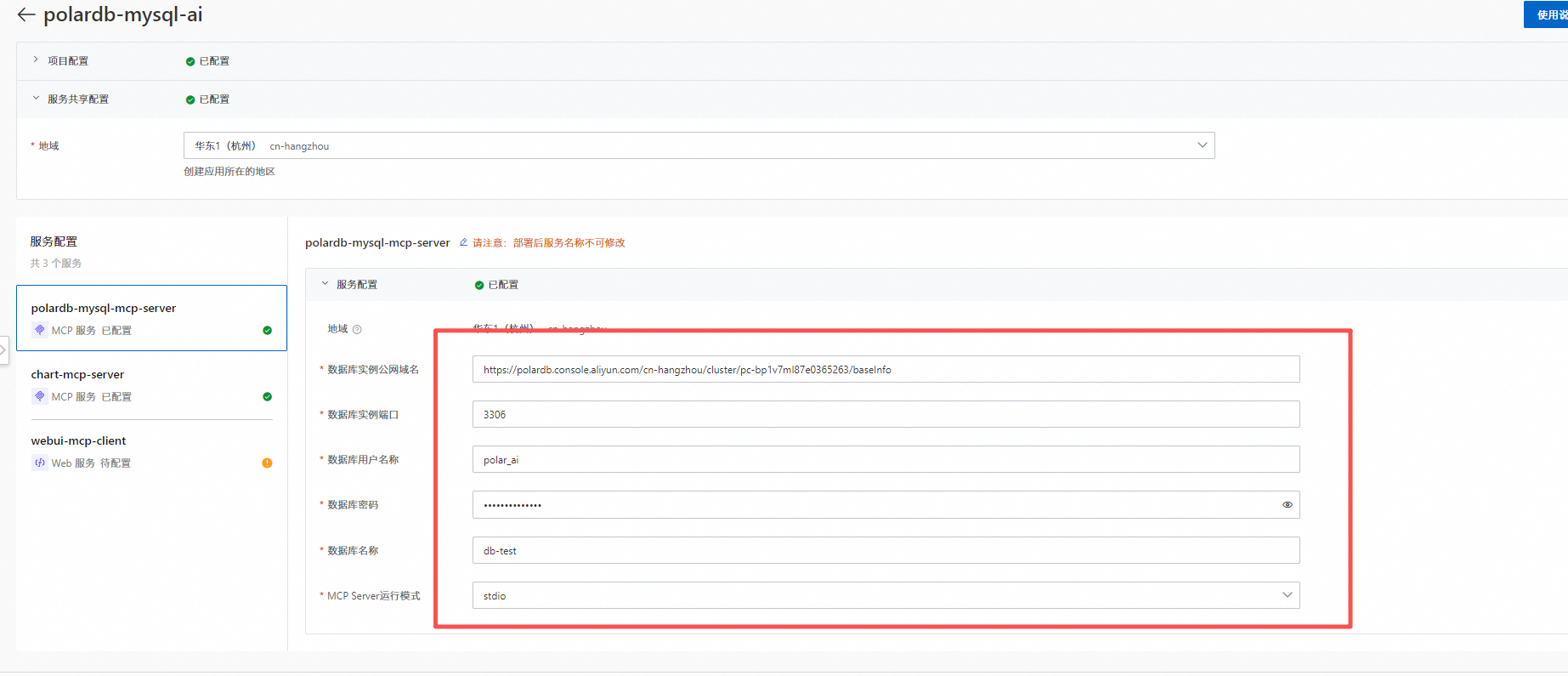Collapse the 服务配置 panel section

click(325, 284)
